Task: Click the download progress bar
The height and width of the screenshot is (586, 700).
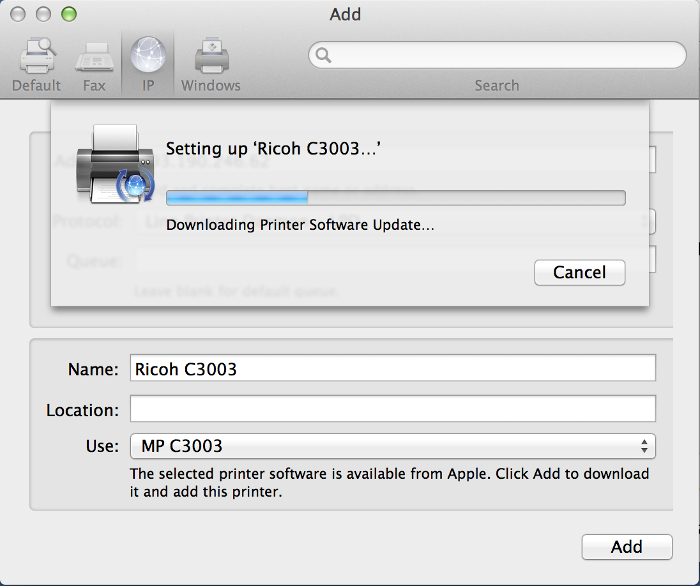Action: click(395, 197)
